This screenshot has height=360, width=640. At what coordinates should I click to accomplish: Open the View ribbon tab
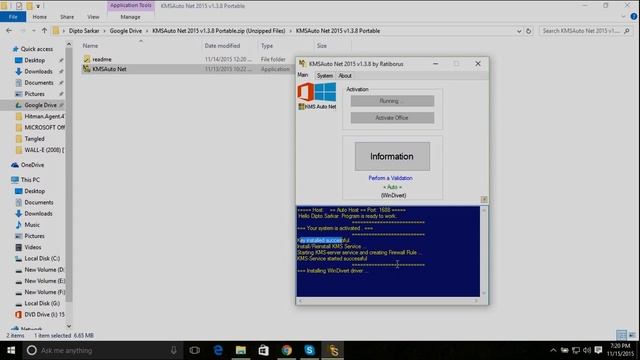point(93,17)
